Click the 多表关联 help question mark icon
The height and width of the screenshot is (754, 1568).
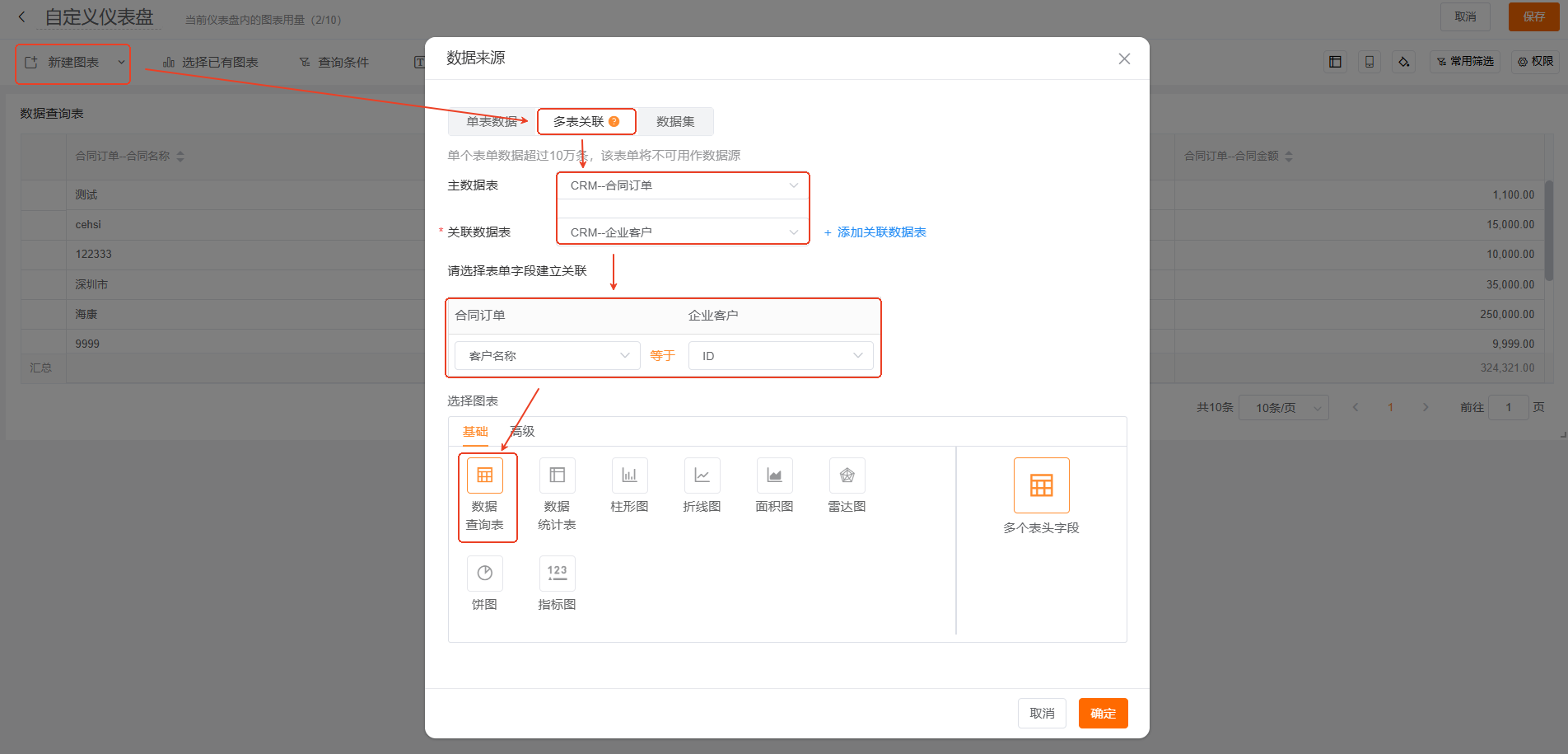coord(614,122)
